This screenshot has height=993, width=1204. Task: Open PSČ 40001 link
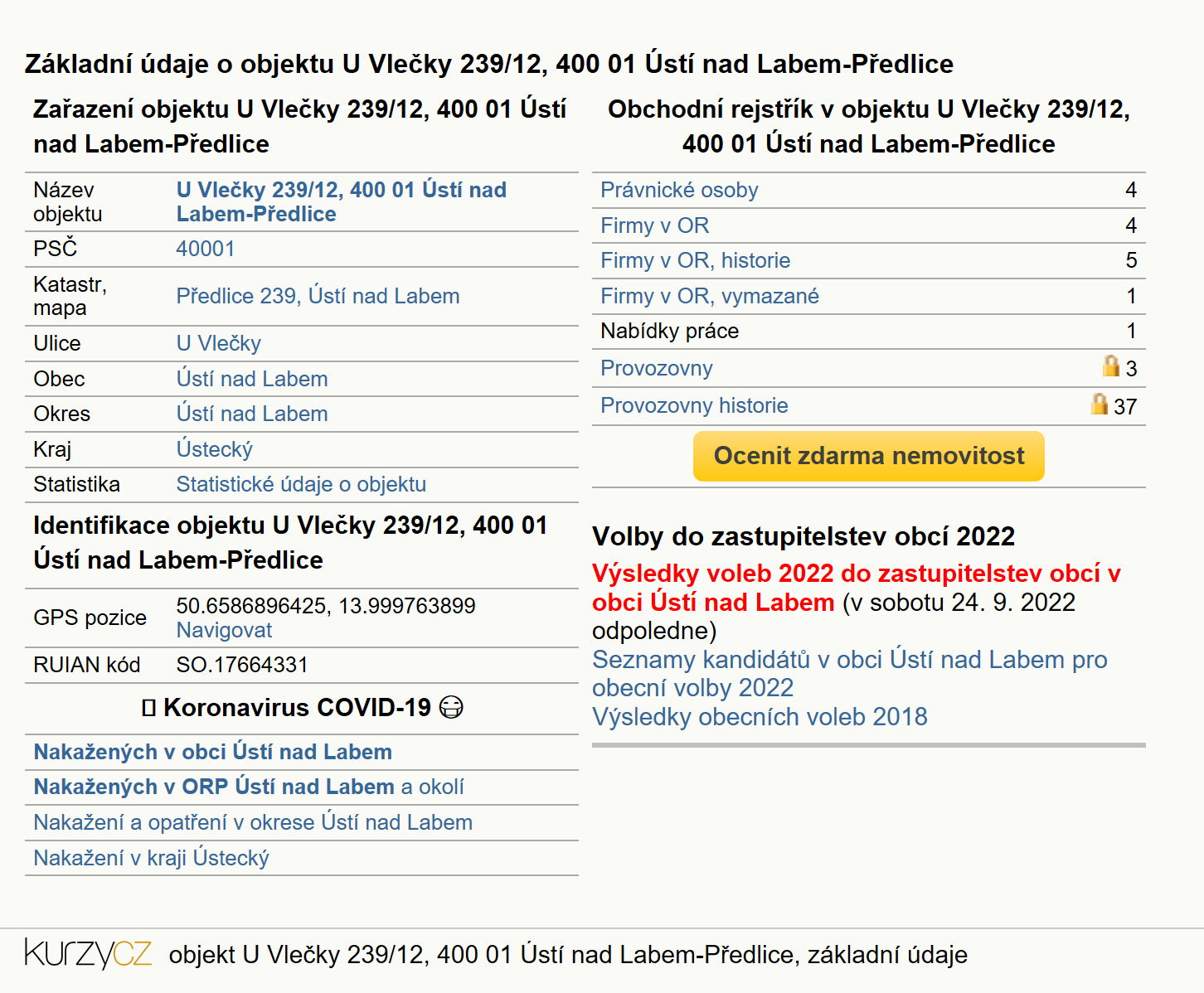(206, 249)
